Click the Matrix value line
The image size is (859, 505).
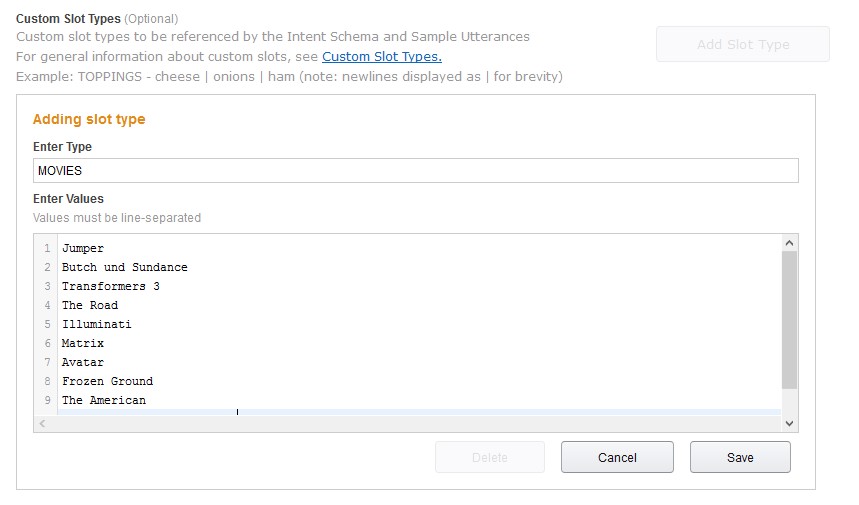83,343
